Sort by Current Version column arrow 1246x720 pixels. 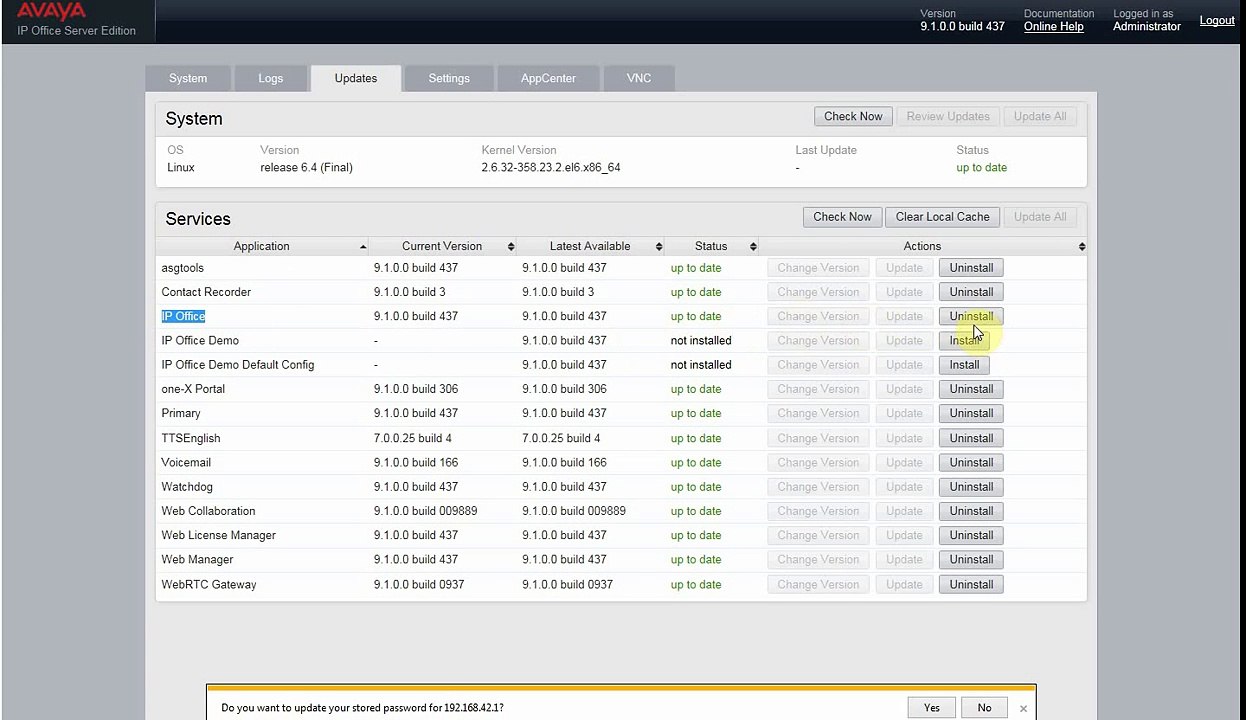[511, 246]
